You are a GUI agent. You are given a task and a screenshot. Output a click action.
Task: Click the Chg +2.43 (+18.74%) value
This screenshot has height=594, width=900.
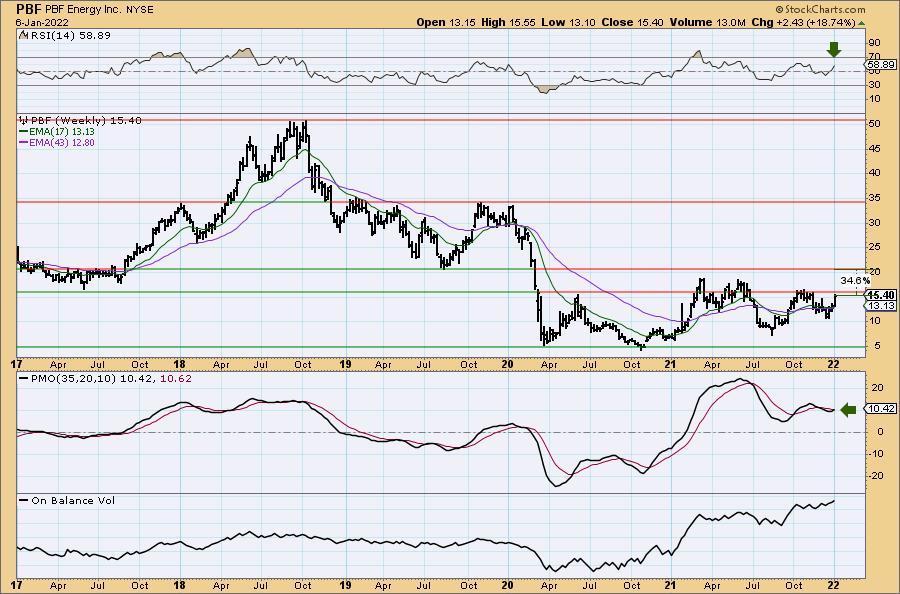coord(804,22)
